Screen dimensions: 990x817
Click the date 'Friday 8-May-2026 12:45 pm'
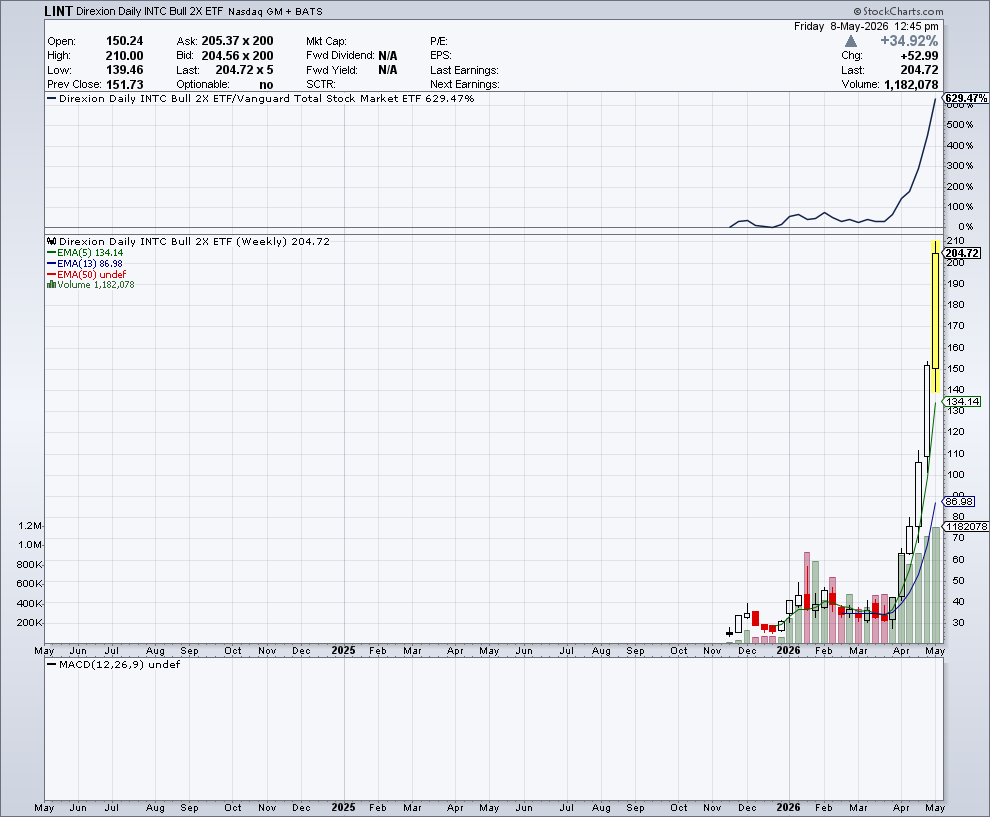pyautogui.click(x=866, y=27)
